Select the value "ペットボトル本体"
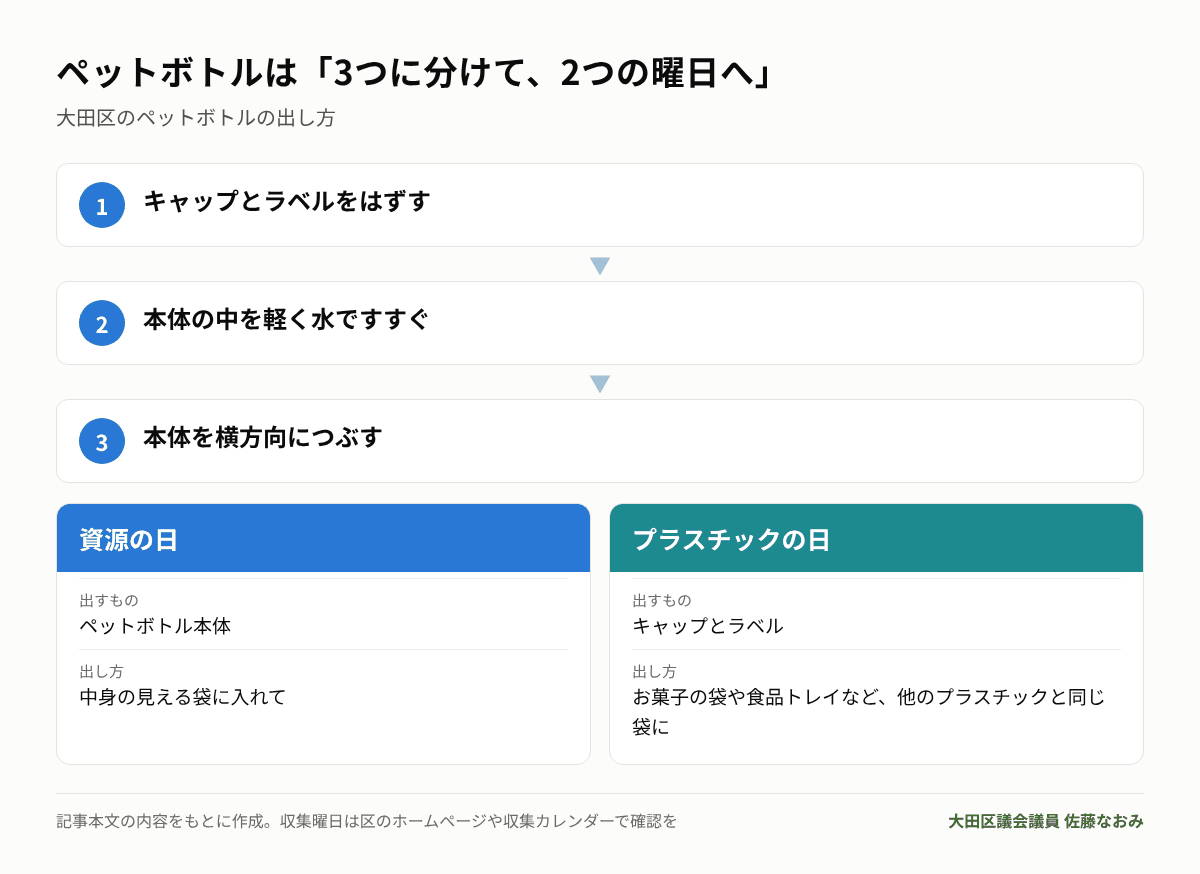 pyautogui.click(x=156, y=626)
